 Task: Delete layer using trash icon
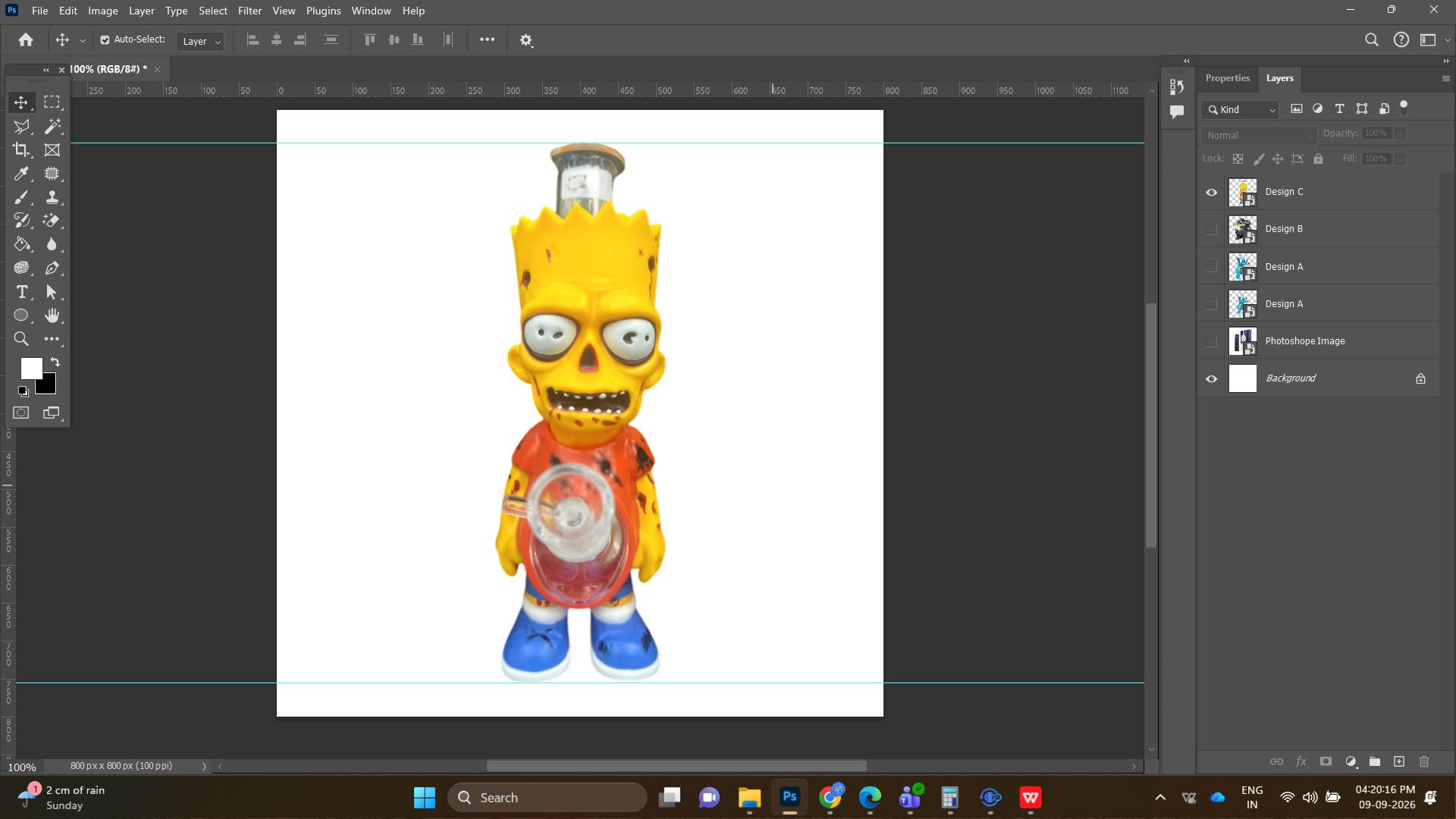(1424, 761)
